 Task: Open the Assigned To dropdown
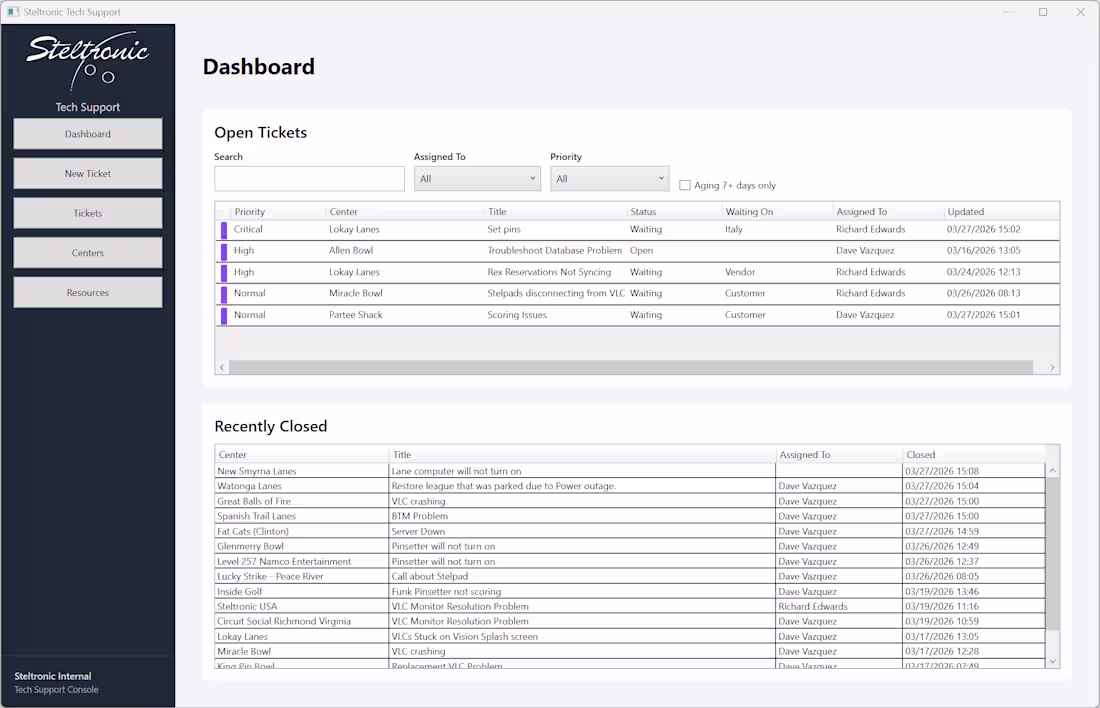pos(476,178)
